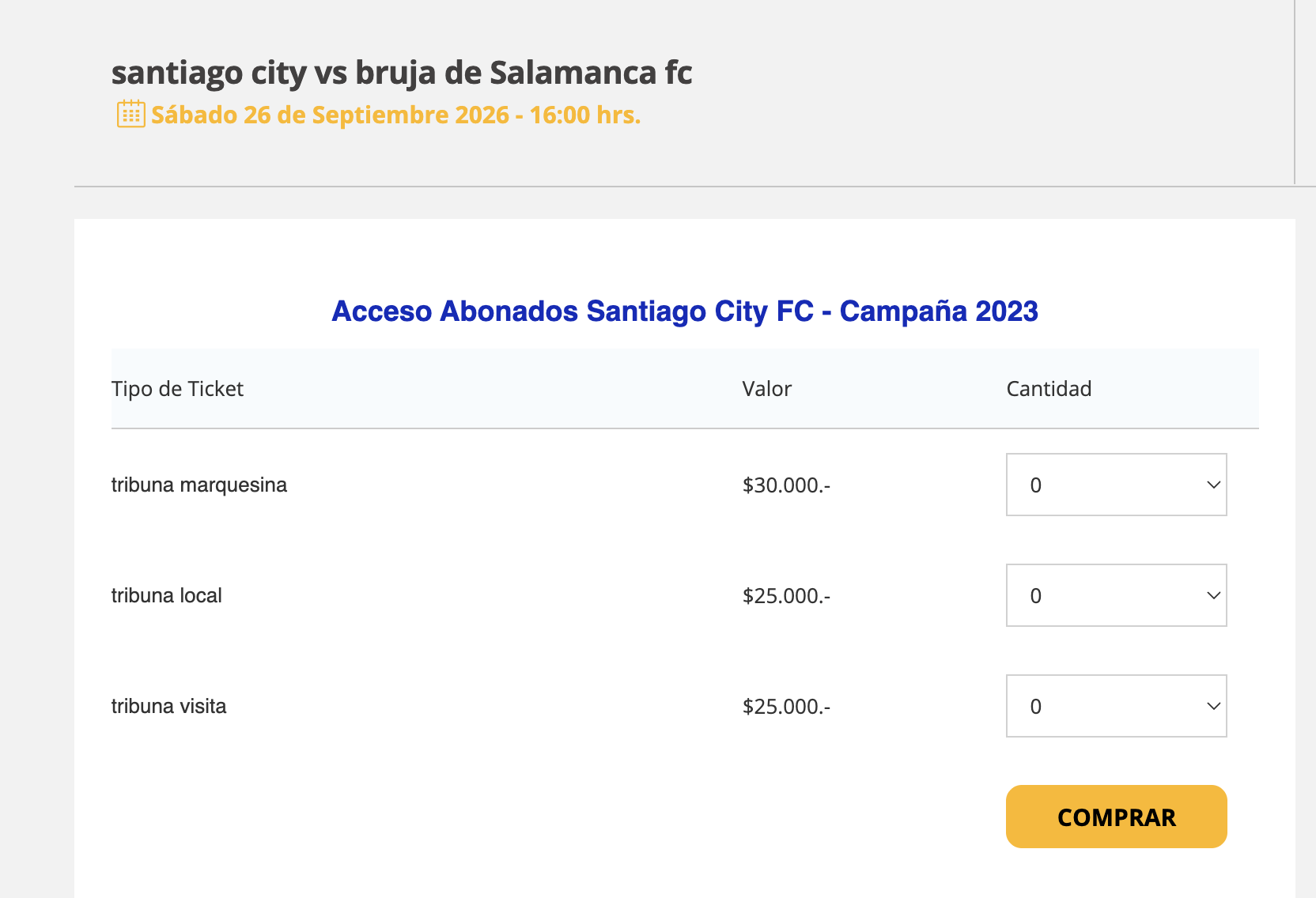
Task: Select the tribuna local ticket row label
Action: [x=166, y=595]
